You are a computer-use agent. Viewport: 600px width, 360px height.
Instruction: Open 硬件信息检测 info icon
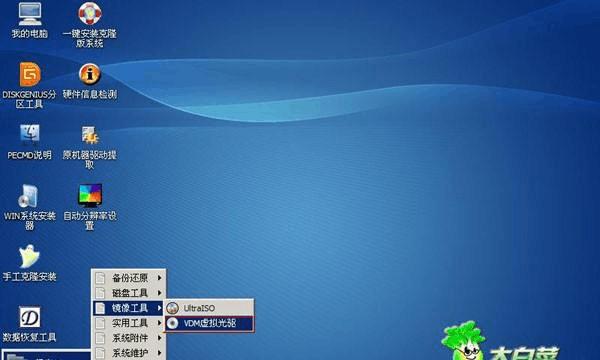coord(90,74)
